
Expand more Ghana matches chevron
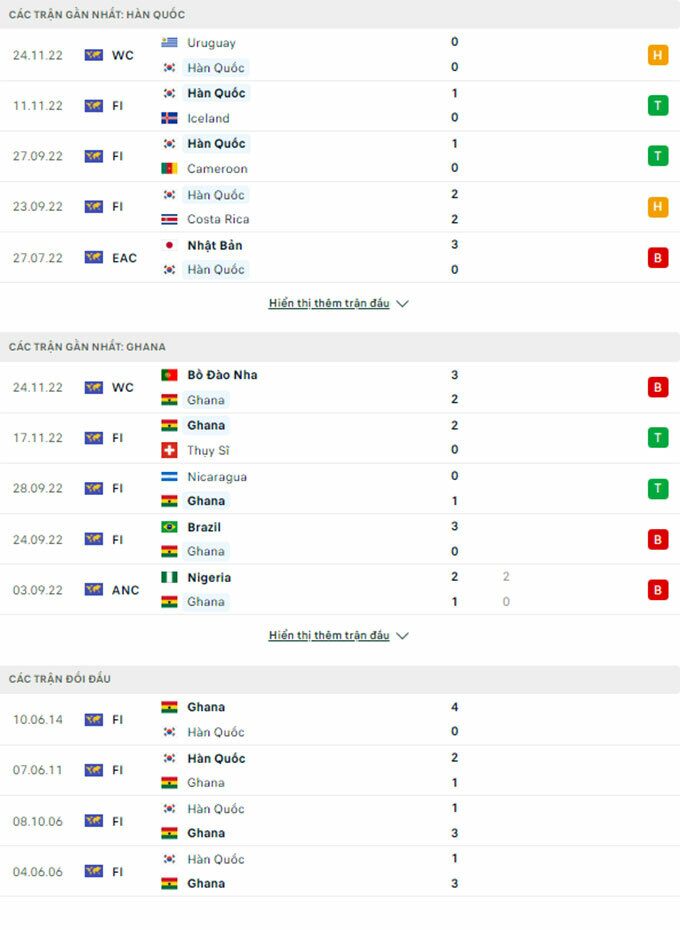point(403,636)
